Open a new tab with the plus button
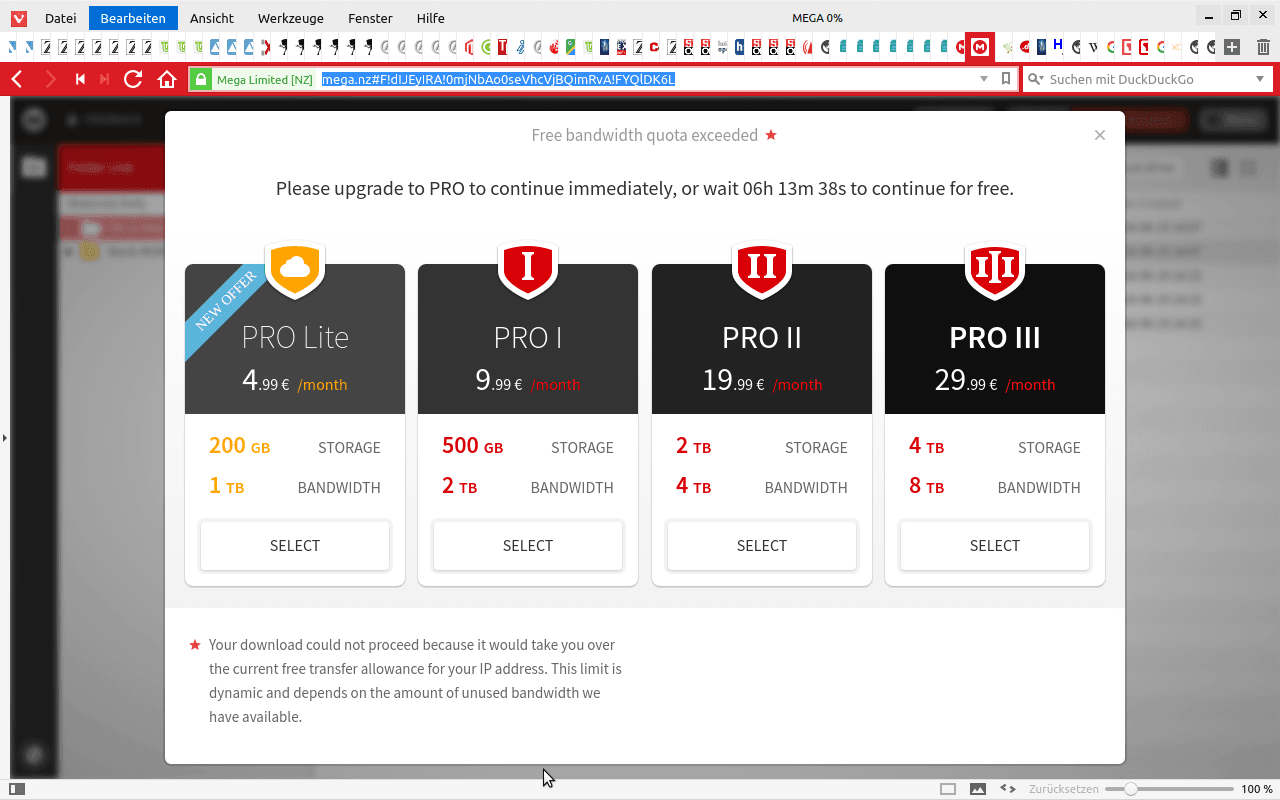 1232,47
